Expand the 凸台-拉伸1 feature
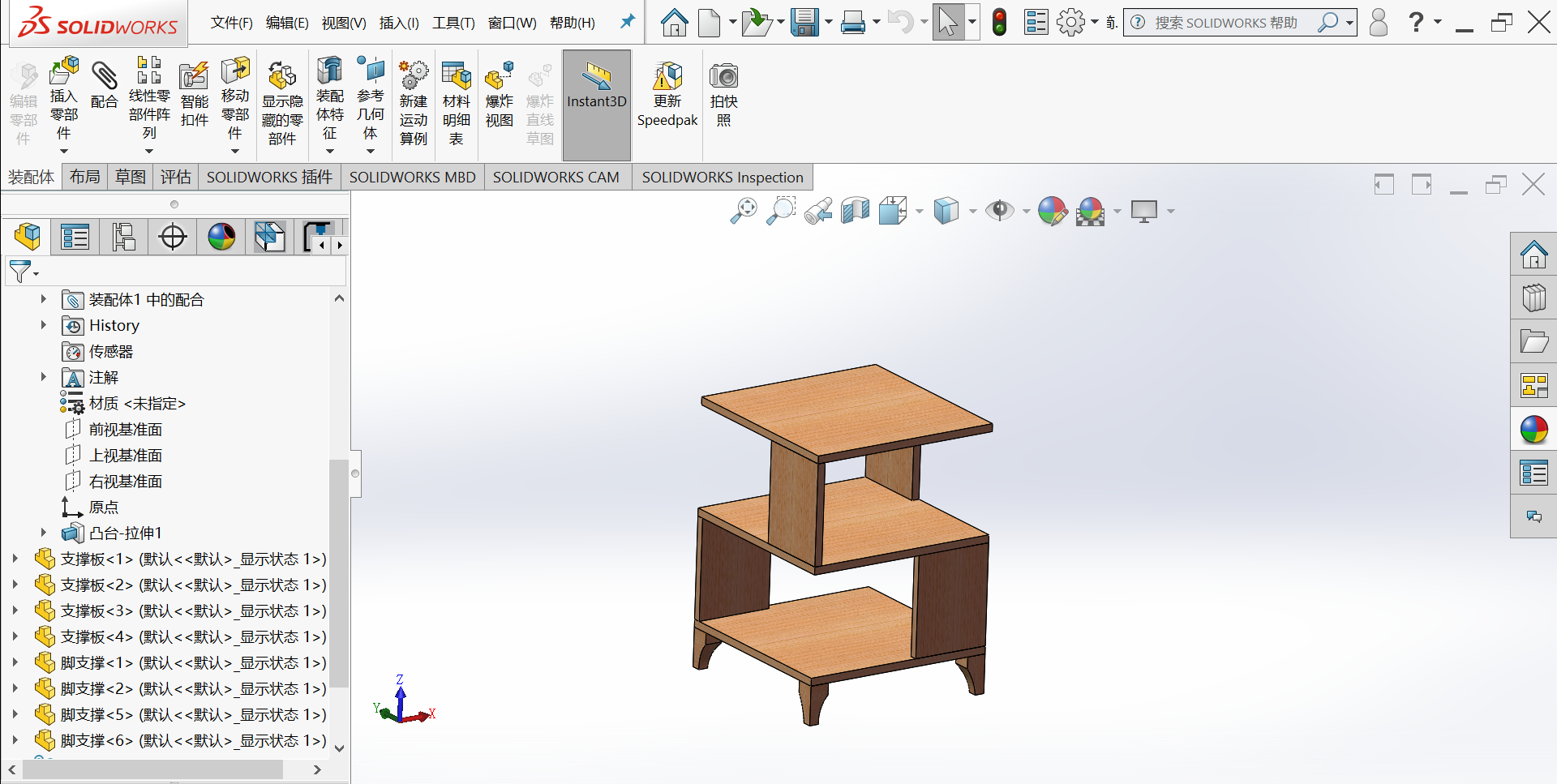 pos(44,533)
